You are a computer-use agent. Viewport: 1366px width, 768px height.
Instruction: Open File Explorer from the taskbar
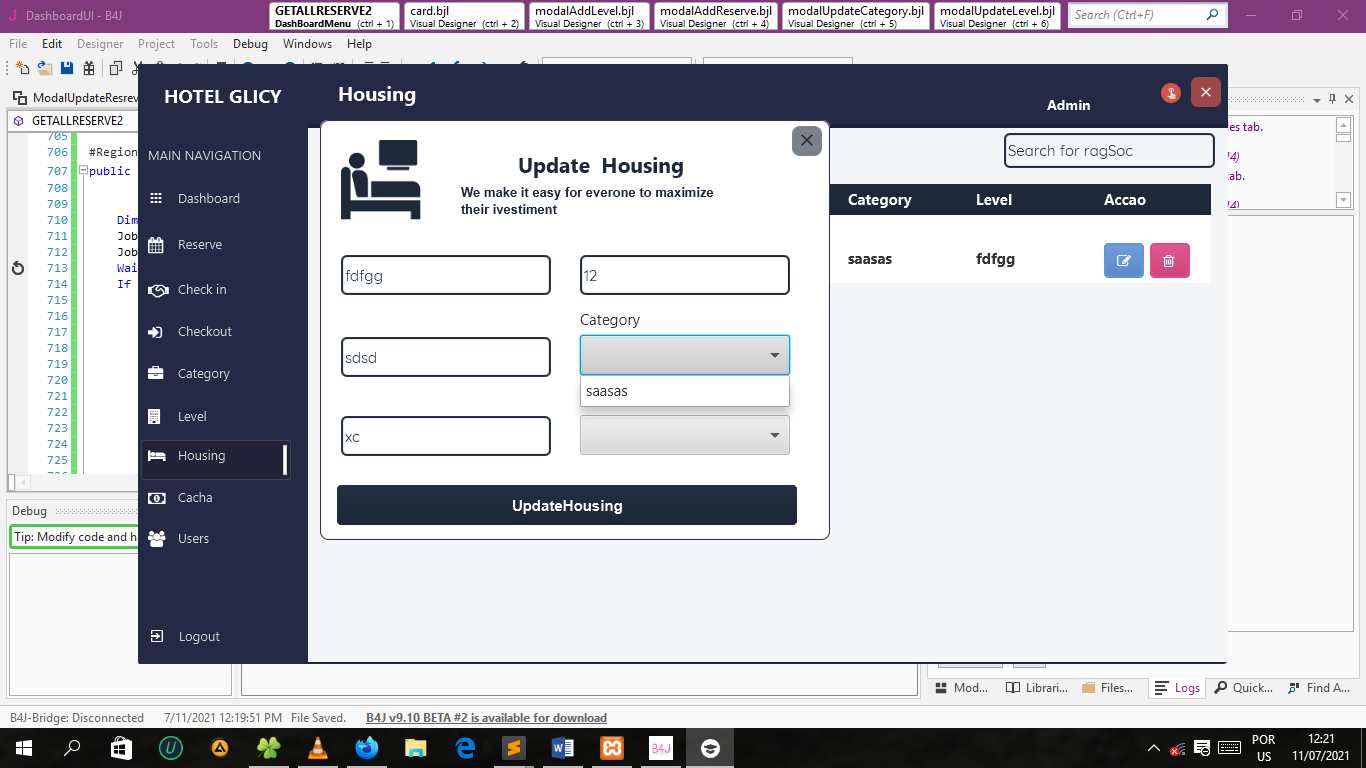[x=416, y=748]
